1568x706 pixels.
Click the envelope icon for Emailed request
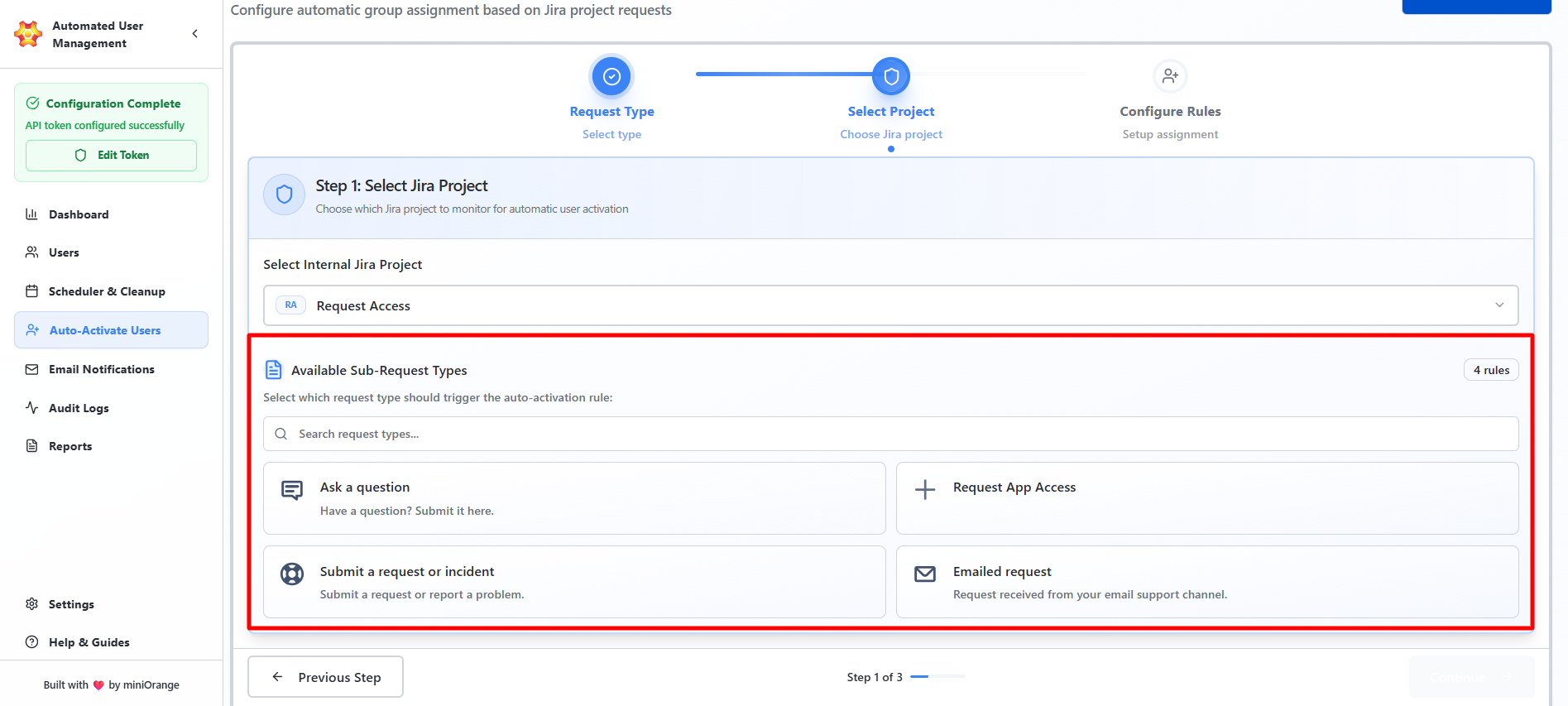(x=925, y=574)
